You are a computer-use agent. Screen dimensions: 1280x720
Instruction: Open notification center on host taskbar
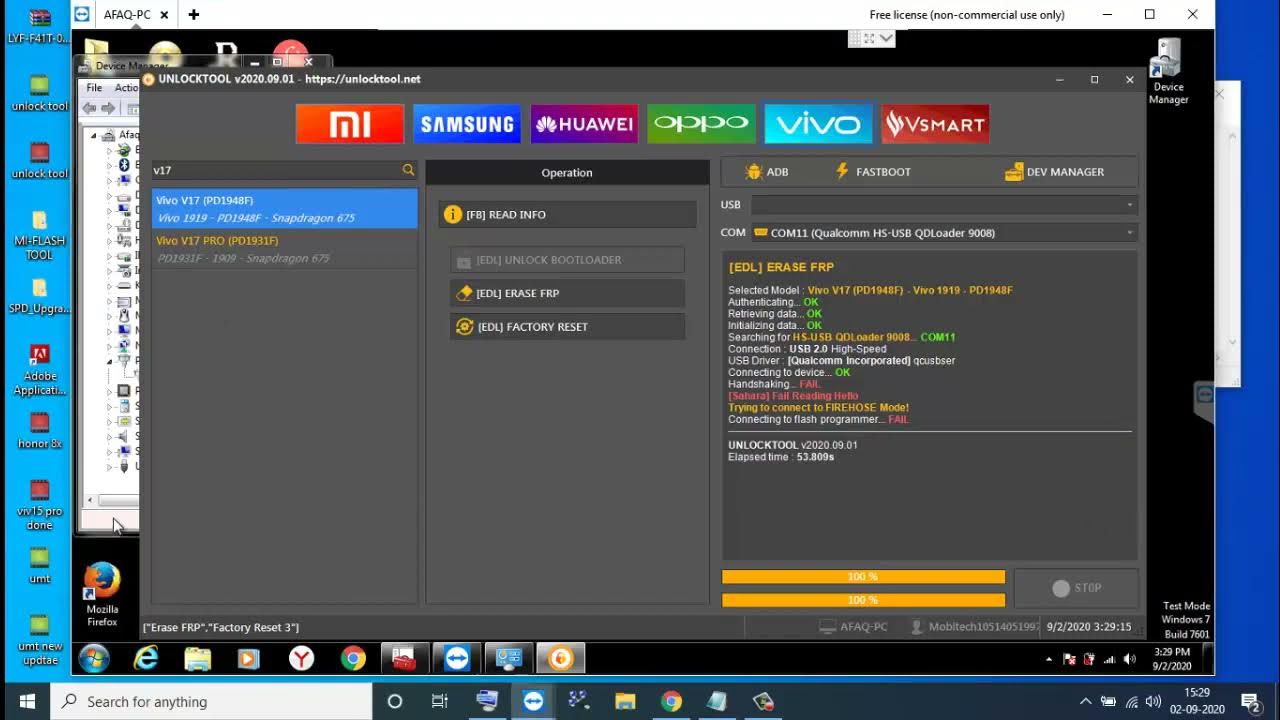point(1250,701)
